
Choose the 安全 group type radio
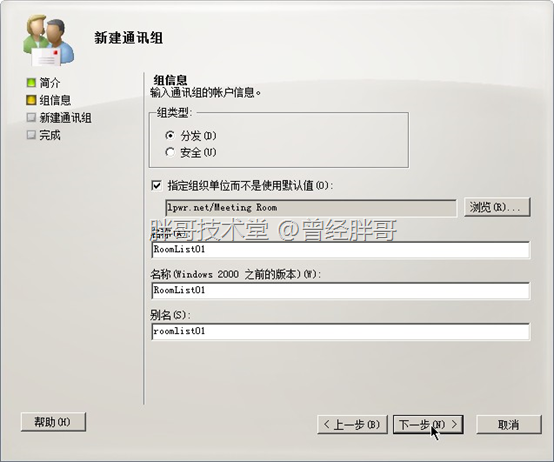coord(170,152)
